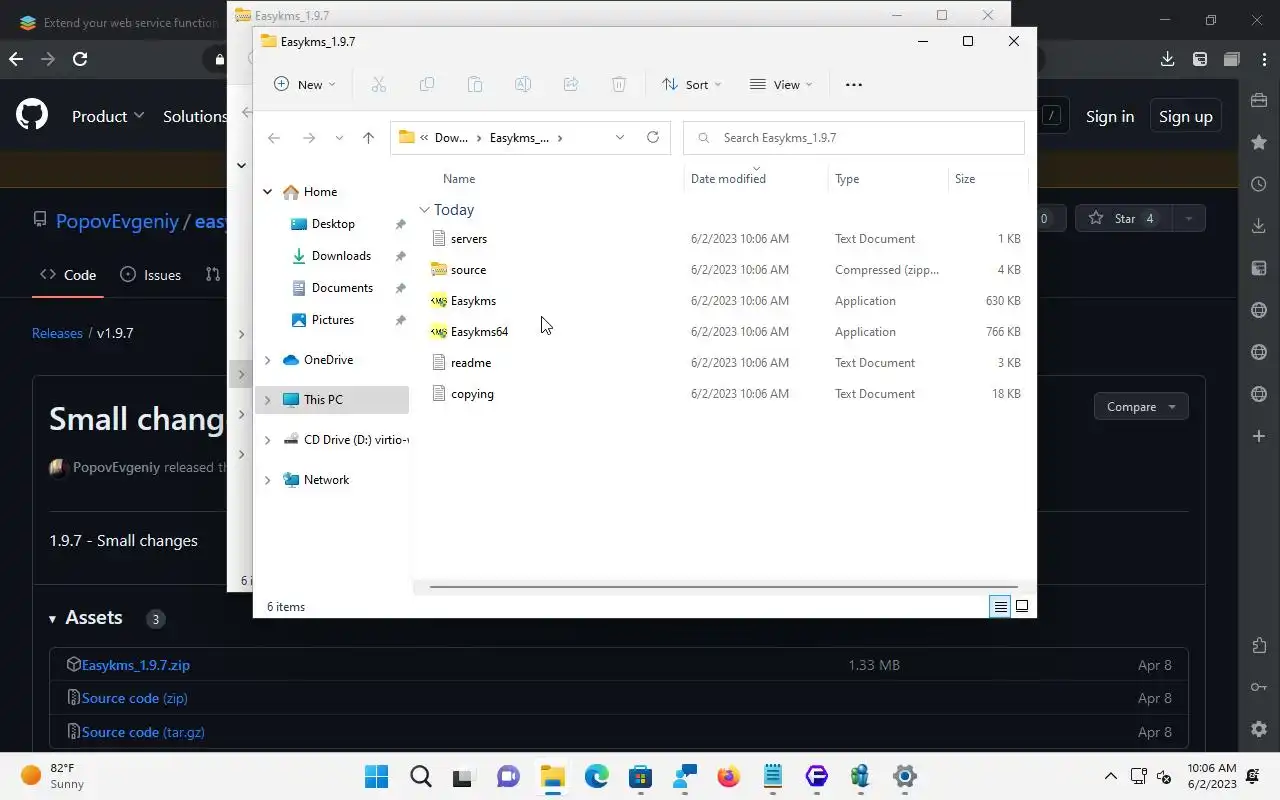Reload the browser page
1280x800 pixels.
tap(80, 59)
